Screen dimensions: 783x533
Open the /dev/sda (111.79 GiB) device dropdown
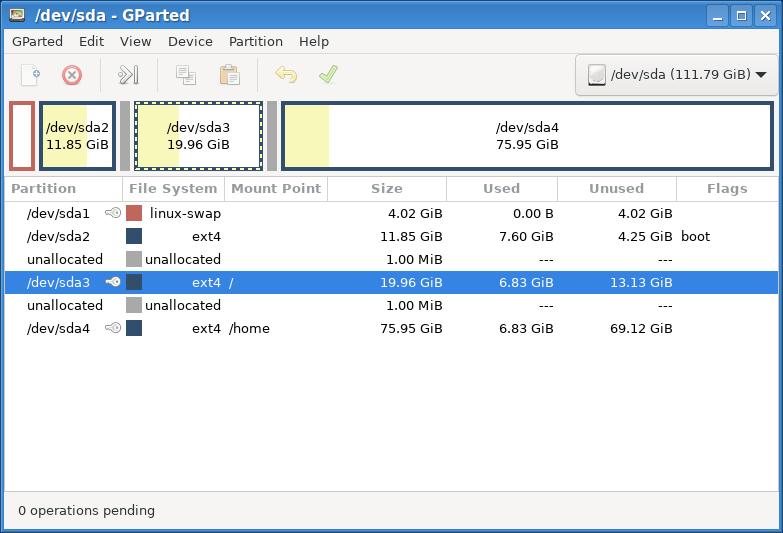click(x=677, y=75)
